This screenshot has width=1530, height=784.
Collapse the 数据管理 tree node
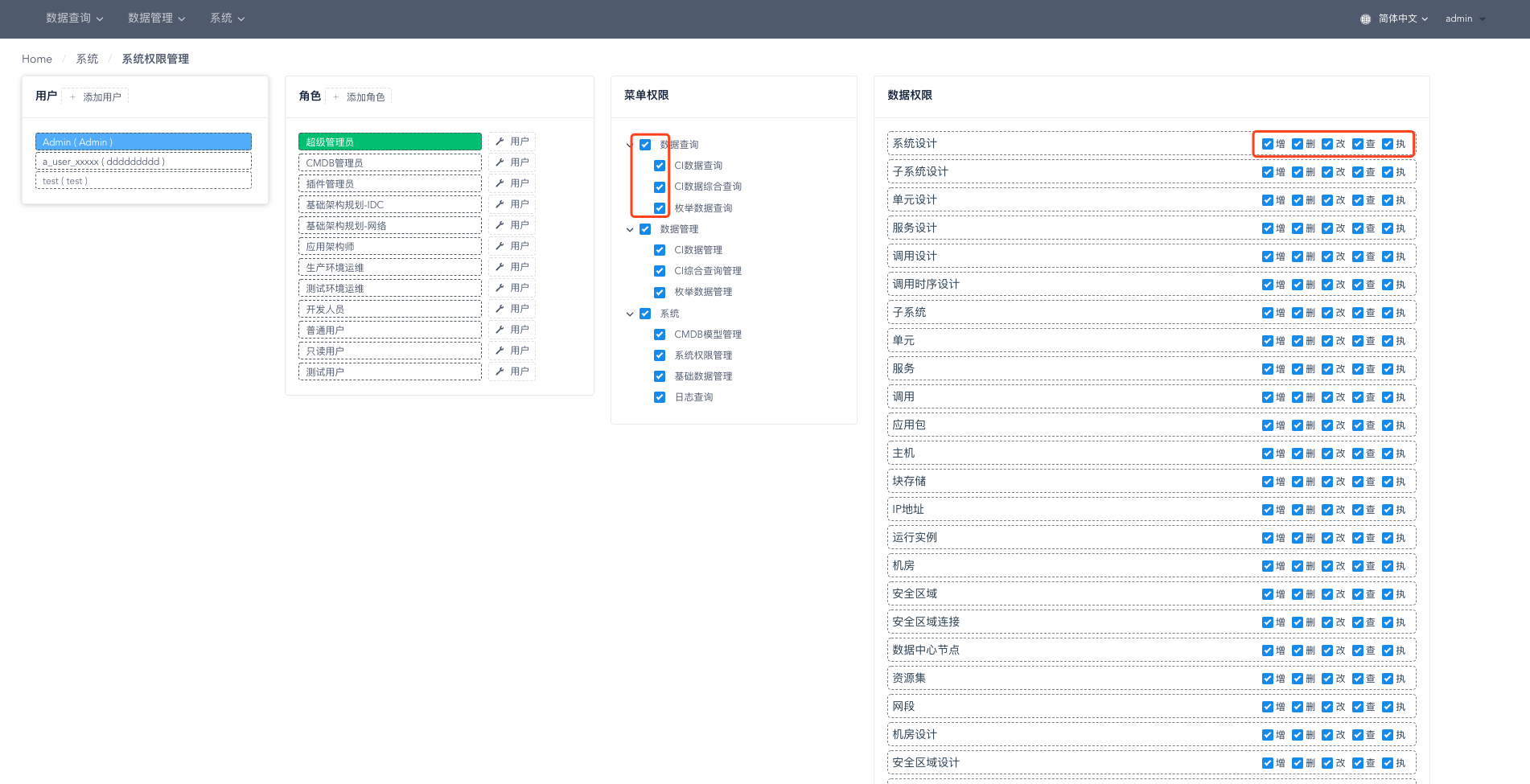(x=630, y=229)
